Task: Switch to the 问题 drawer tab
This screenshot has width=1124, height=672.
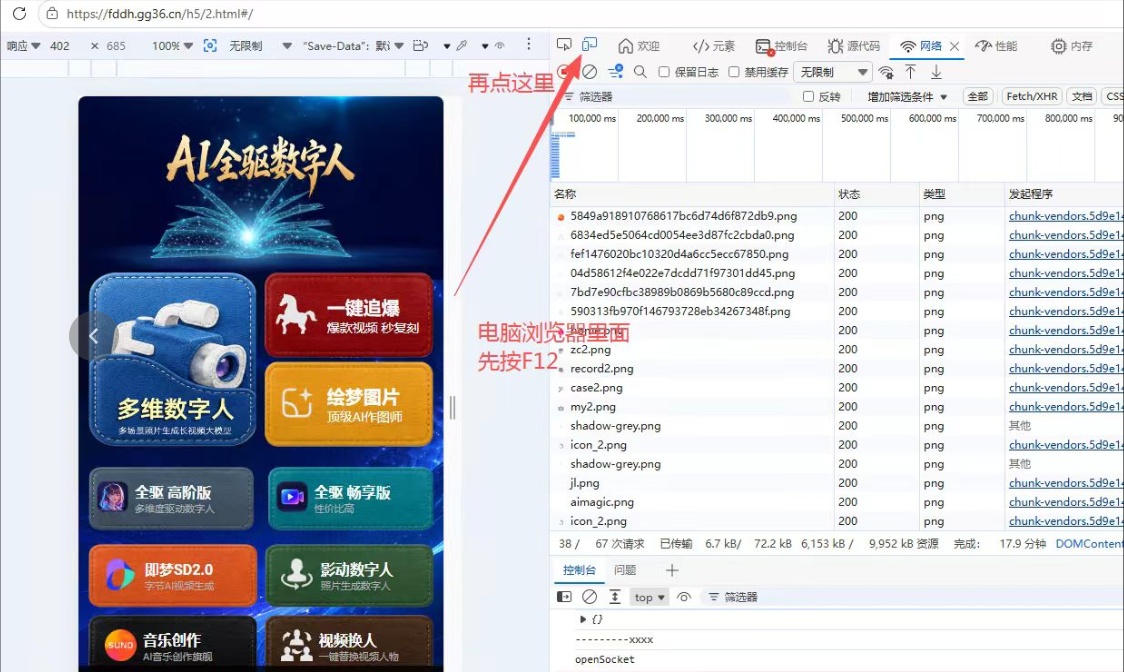Action: tap(625, 570)
